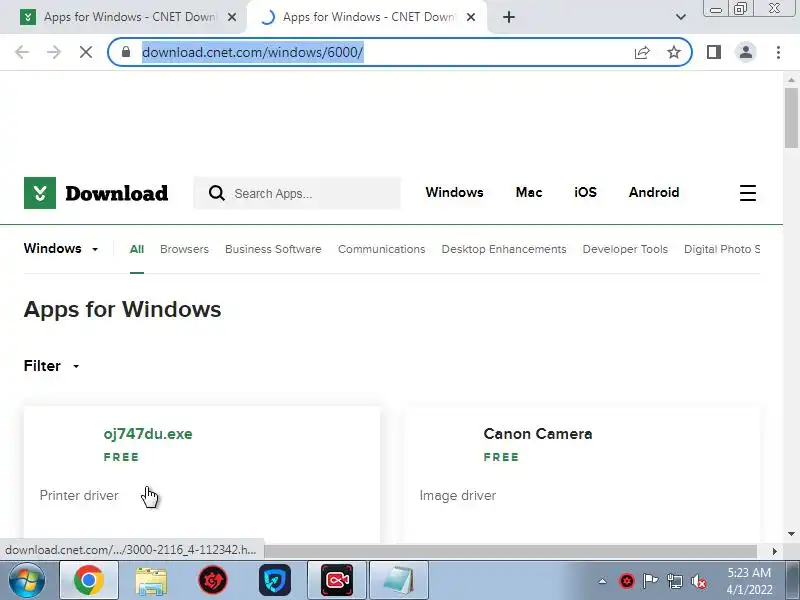The image size is (800, 600).
Task: Open Desktop Enhancements category
Action: pos(504,249)
